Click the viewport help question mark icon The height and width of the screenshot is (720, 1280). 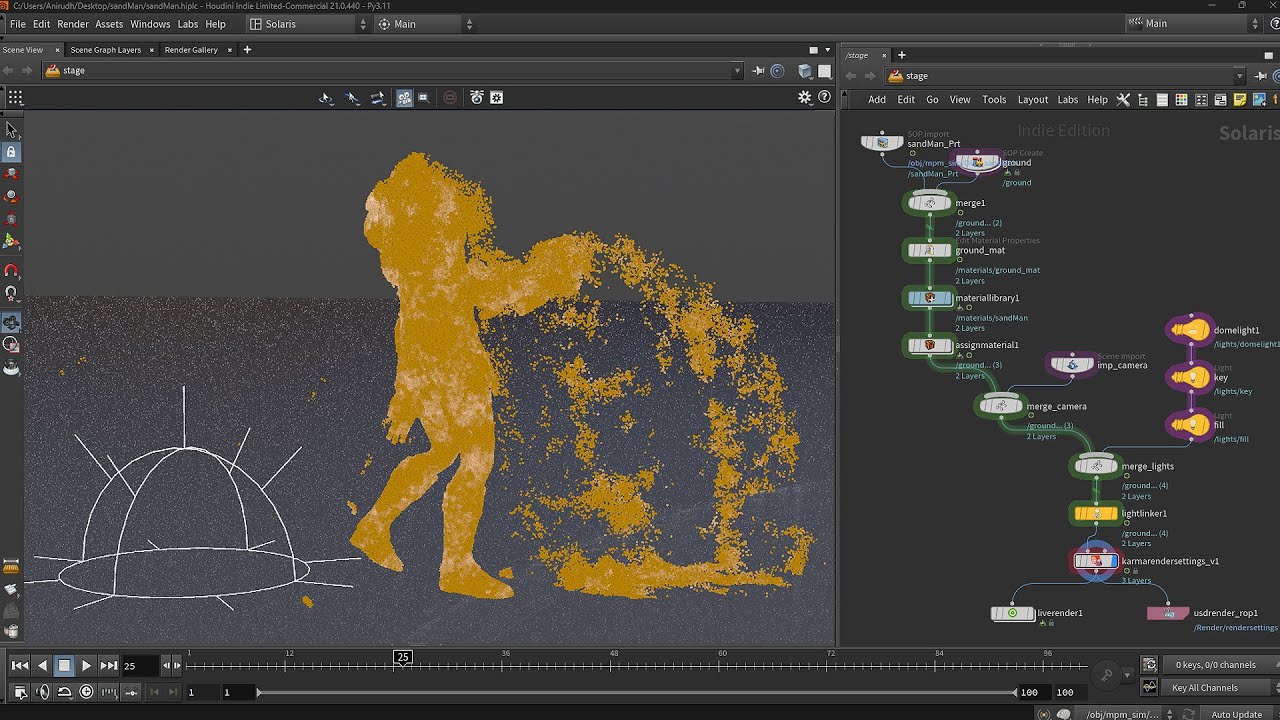pyautogui.click(x=824, y=97)
